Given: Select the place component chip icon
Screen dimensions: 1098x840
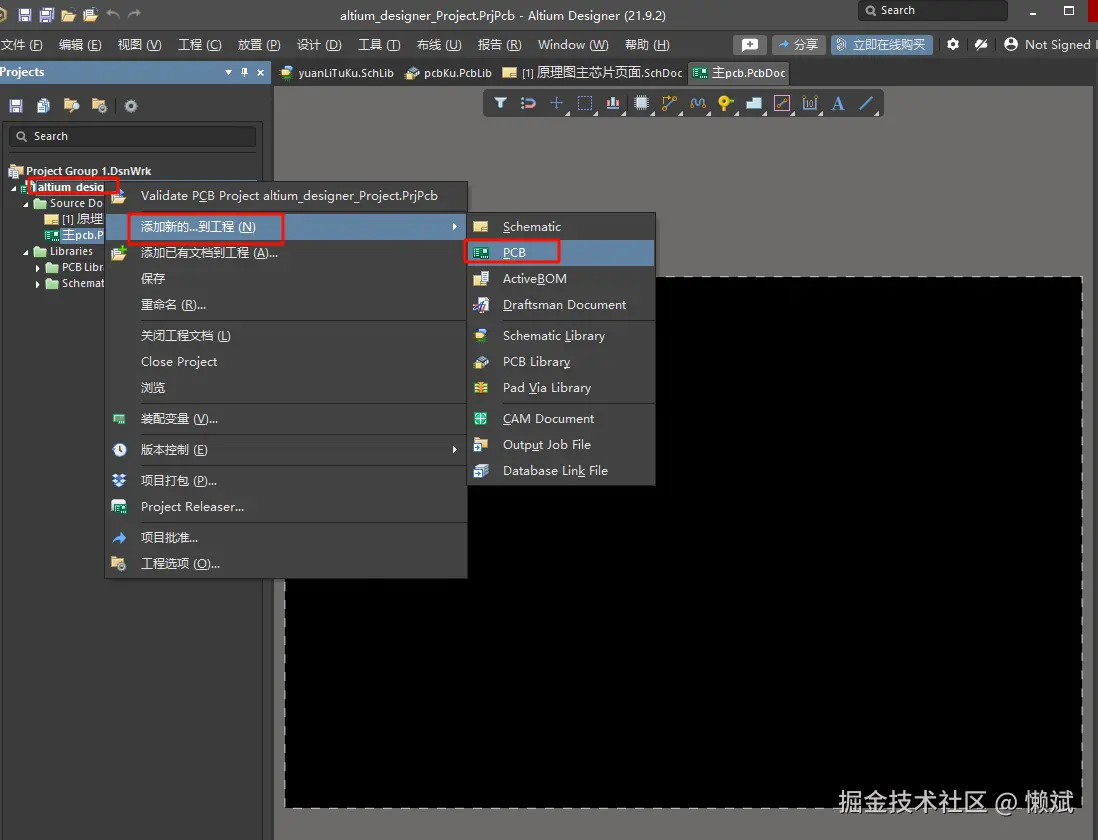Looking at the screenshot, I should [x=641, y=103].
